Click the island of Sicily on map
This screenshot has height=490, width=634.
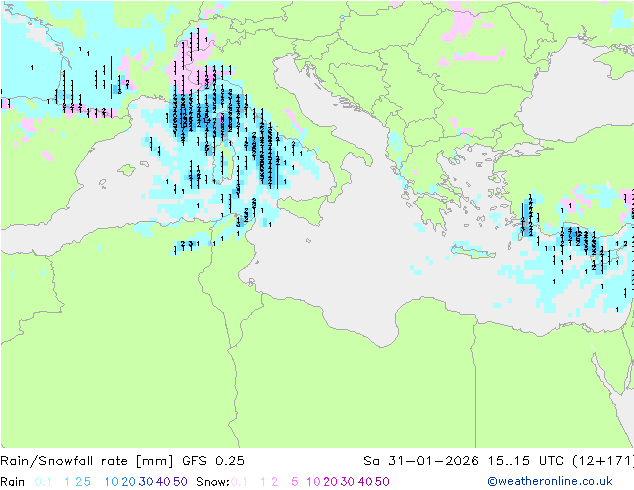point(302,209)
